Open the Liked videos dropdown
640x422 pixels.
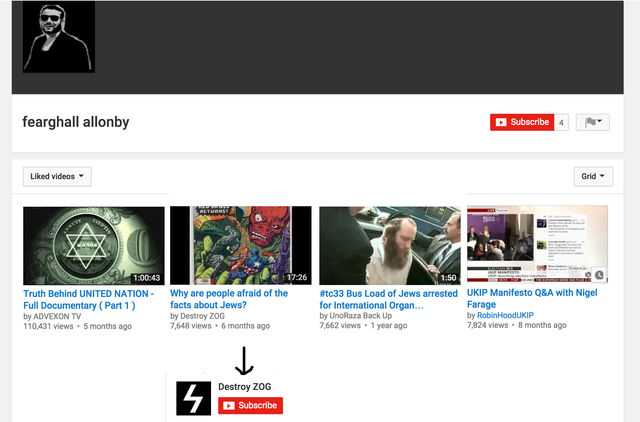point(57,176)
